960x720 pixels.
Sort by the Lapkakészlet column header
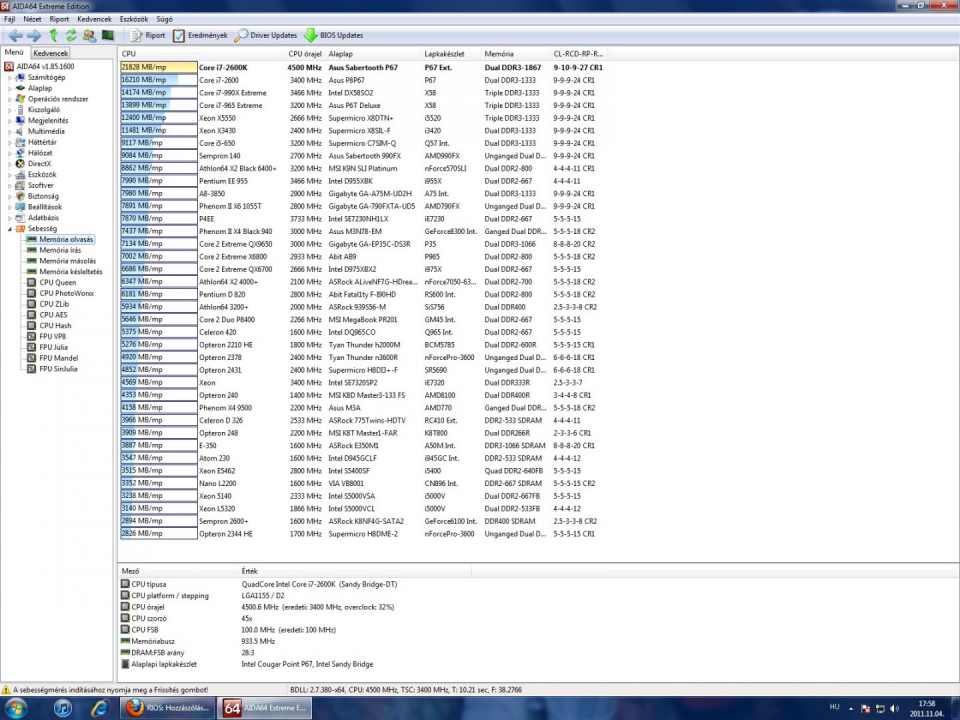click(x=451, y=54)
